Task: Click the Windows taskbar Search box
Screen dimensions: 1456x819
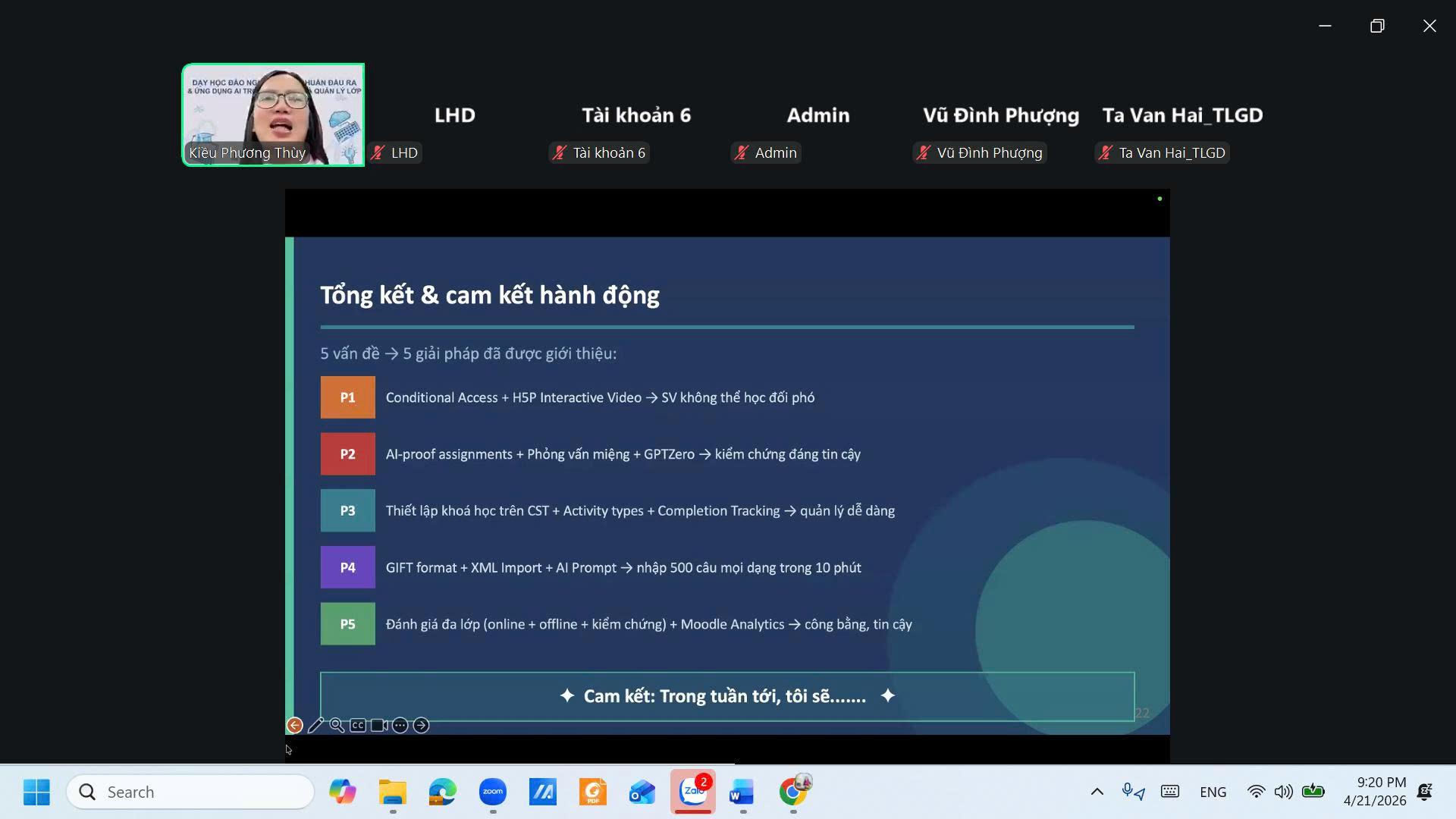Action: click(190, 792)
